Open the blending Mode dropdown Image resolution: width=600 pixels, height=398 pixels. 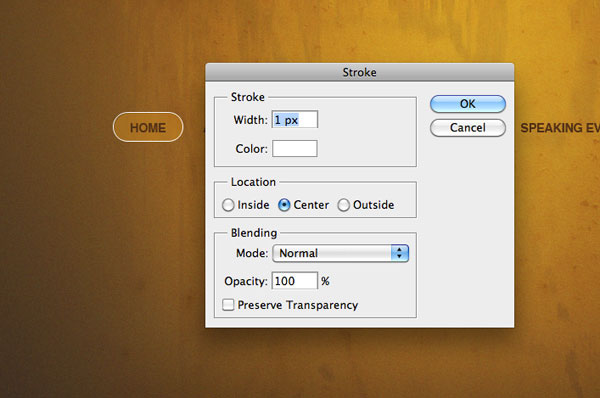click(341, 253)
